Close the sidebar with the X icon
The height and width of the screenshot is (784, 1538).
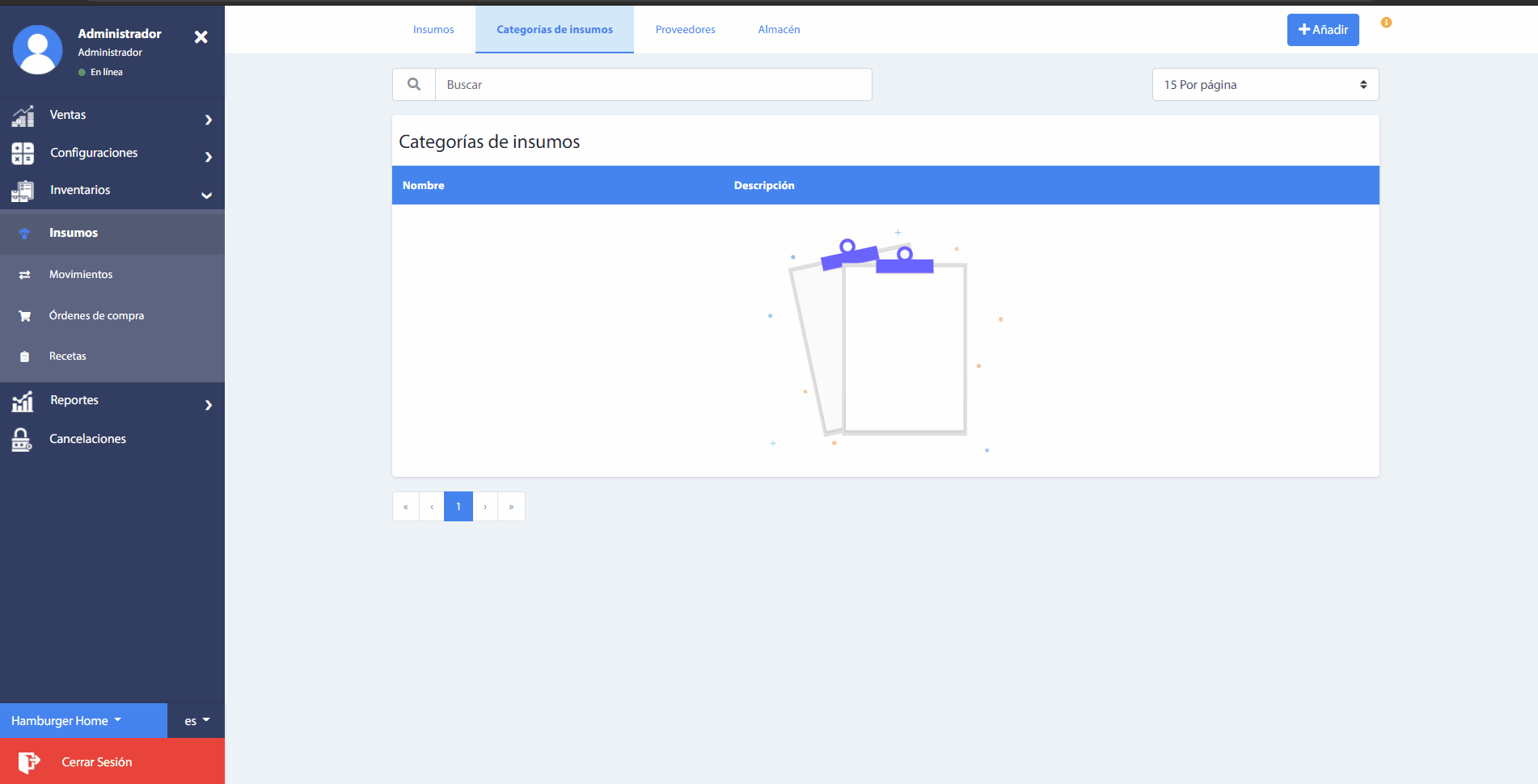pyautogui.click(x=201, y=37)
